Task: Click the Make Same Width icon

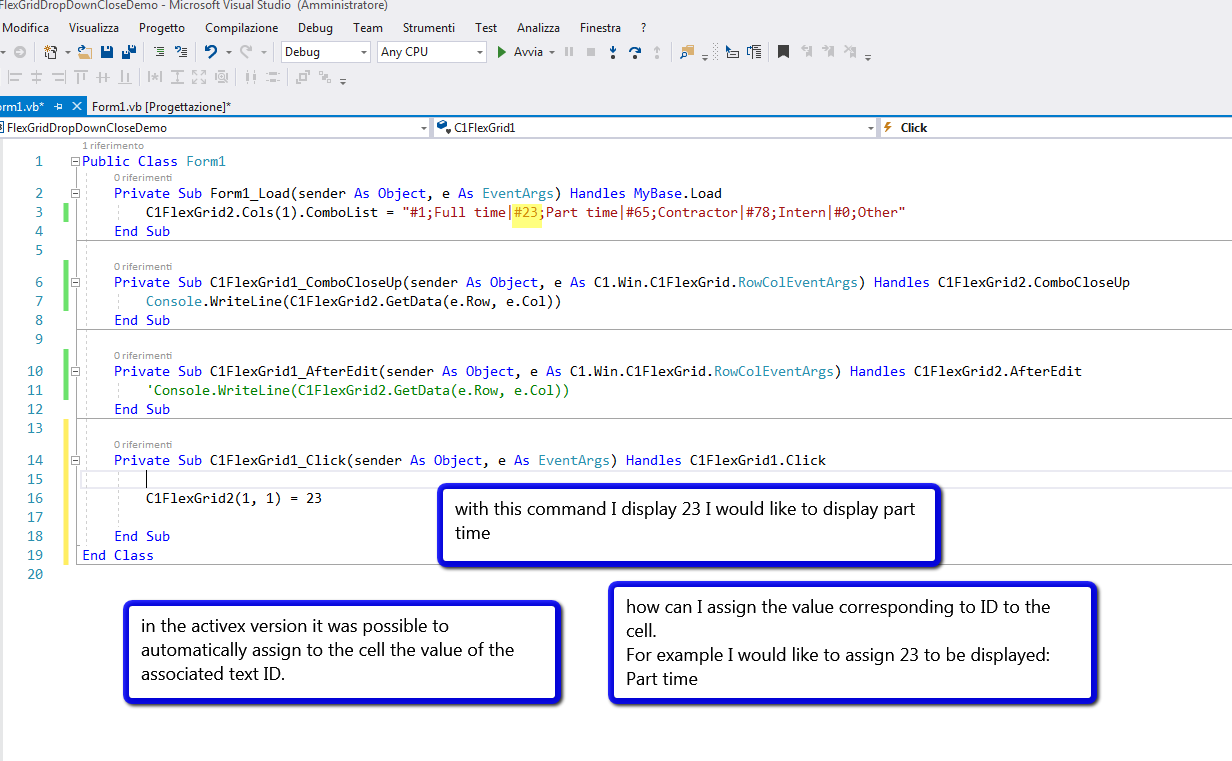Action: click(x=155, y=77)
